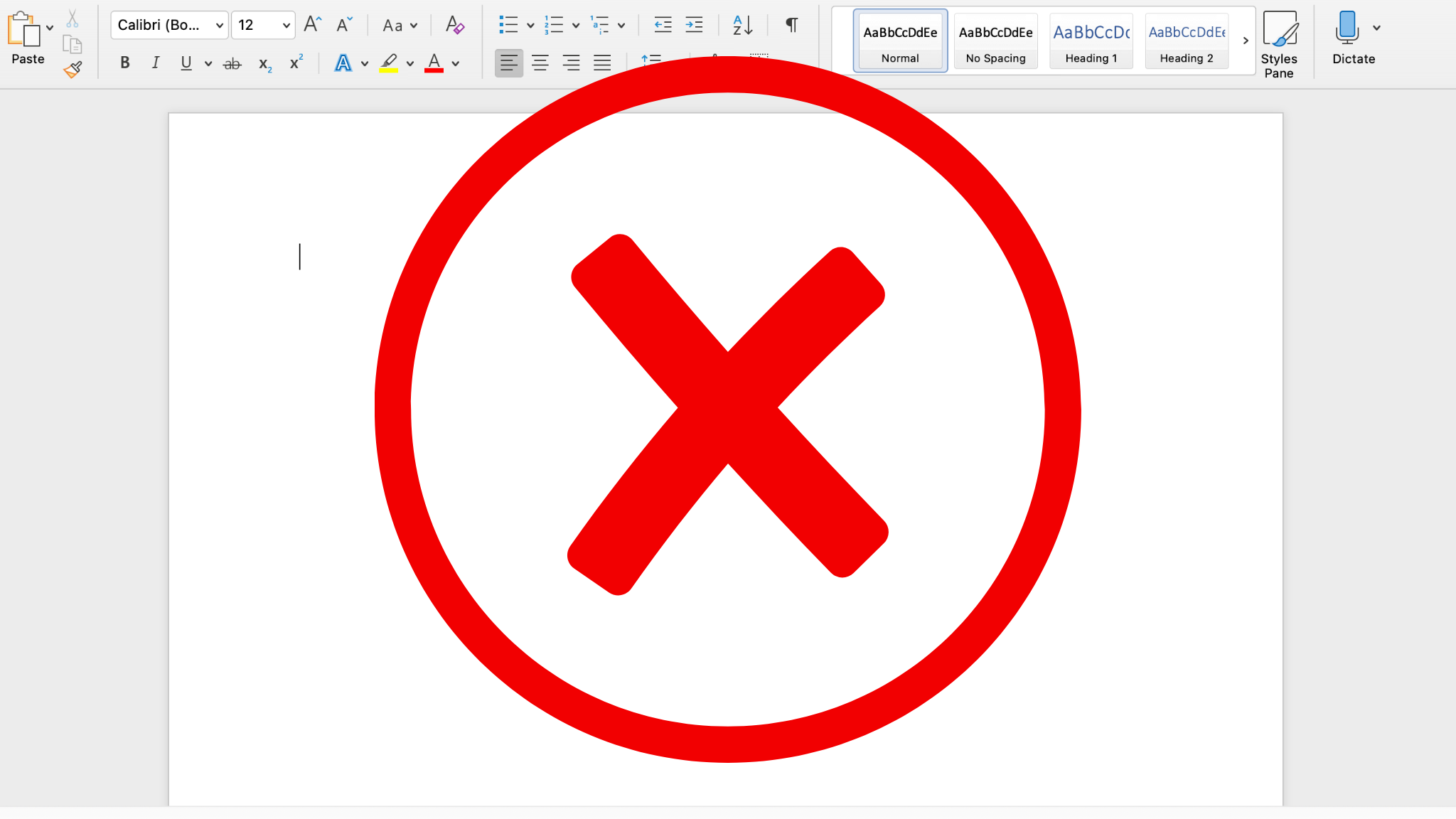This screenshot has height=819, width=1456.
Task: Click the Format Painter brush icon
Action: click(x=73, y=70)
